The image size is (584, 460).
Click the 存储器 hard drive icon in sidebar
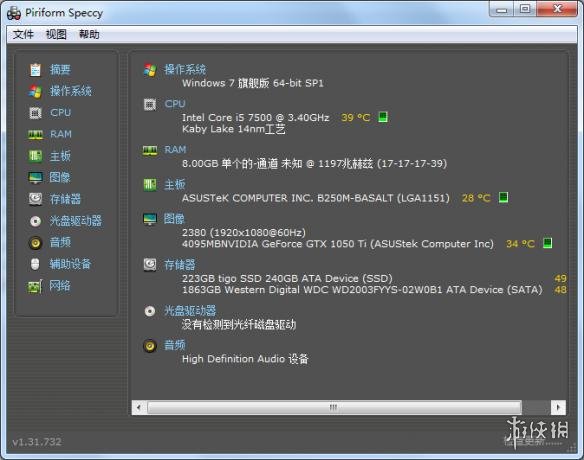35,199
